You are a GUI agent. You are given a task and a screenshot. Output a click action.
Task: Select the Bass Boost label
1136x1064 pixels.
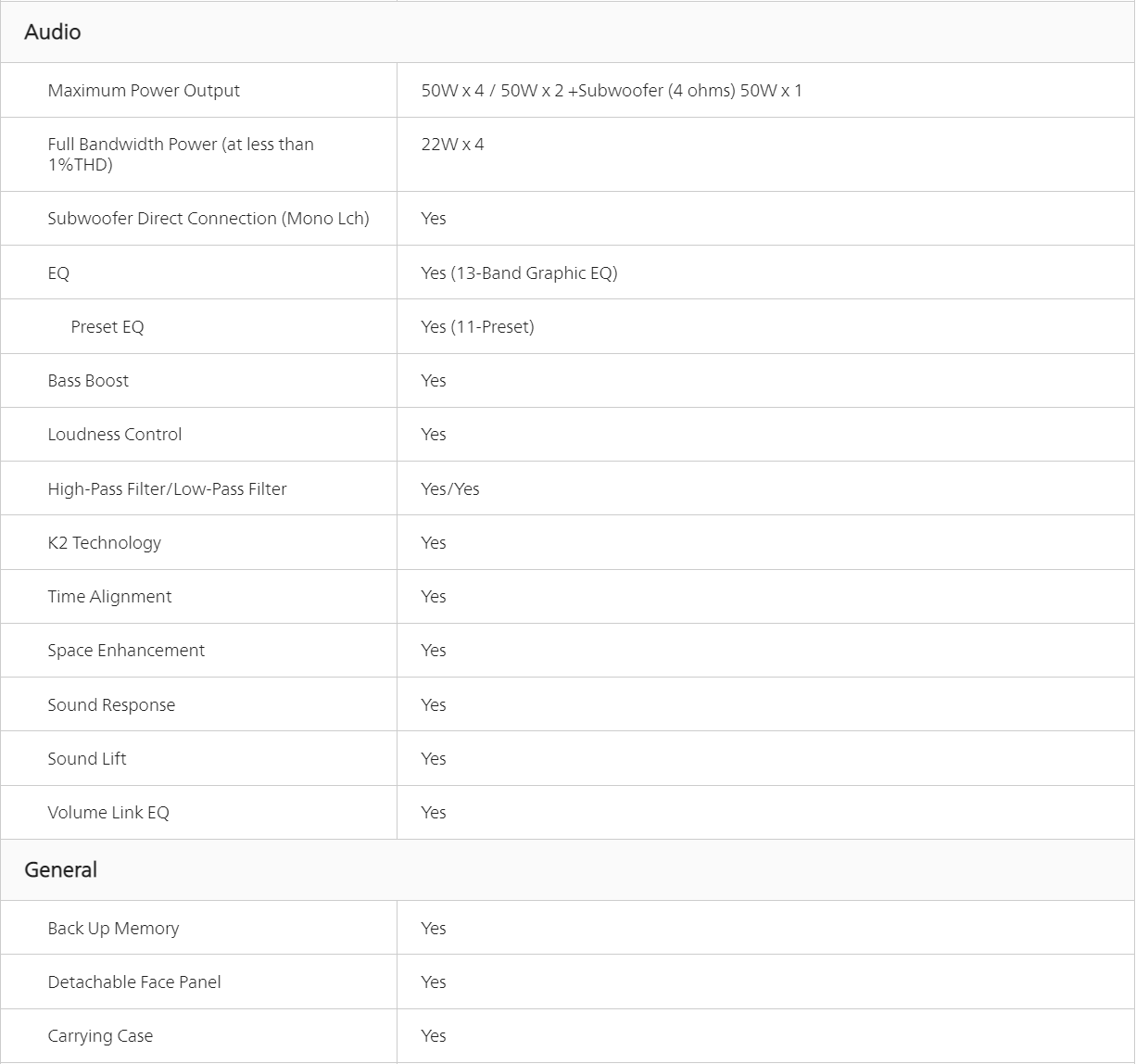(88, 381)
